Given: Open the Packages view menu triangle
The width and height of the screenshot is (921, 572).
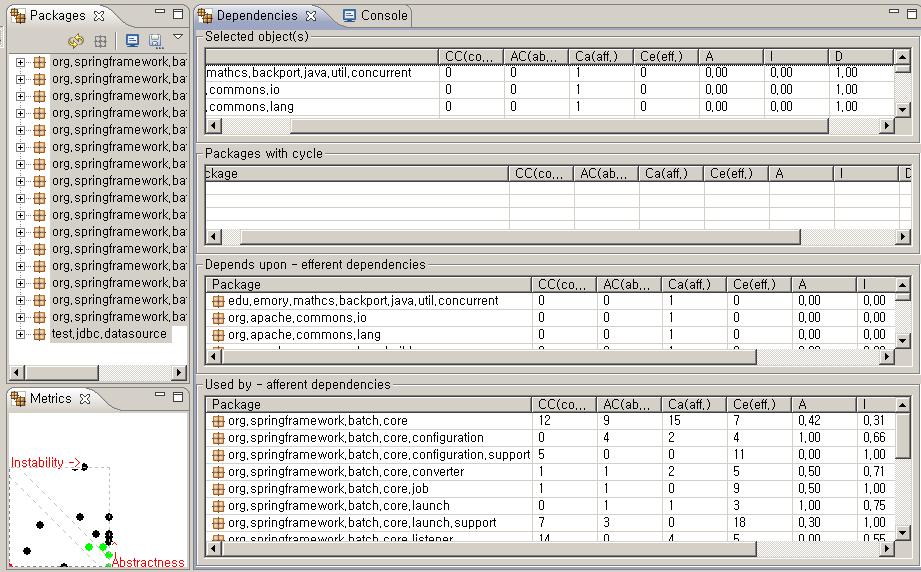Looking at the screenshot, I should click(177, 36).
